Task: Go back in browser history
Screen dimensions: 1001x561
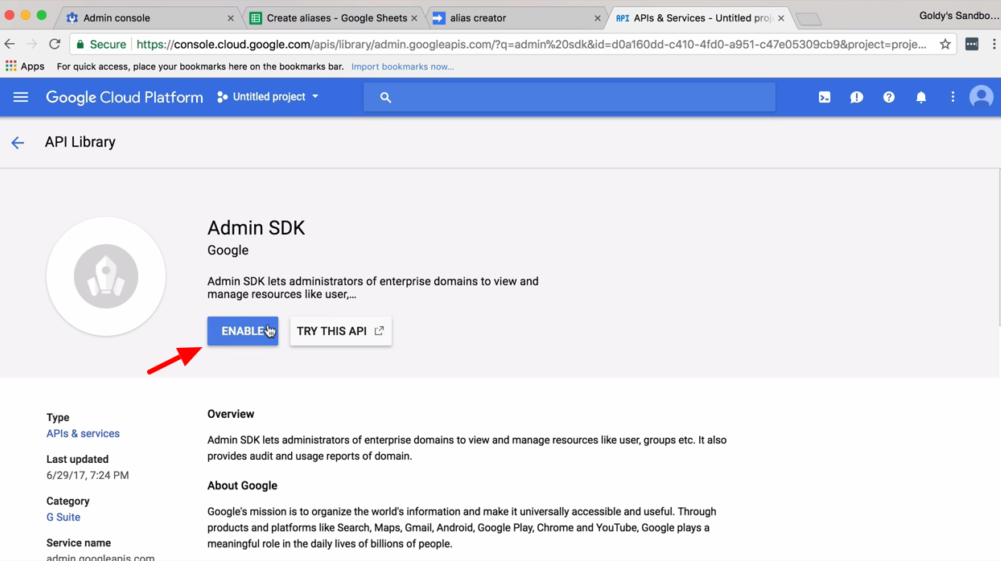Action: point(10,44)
